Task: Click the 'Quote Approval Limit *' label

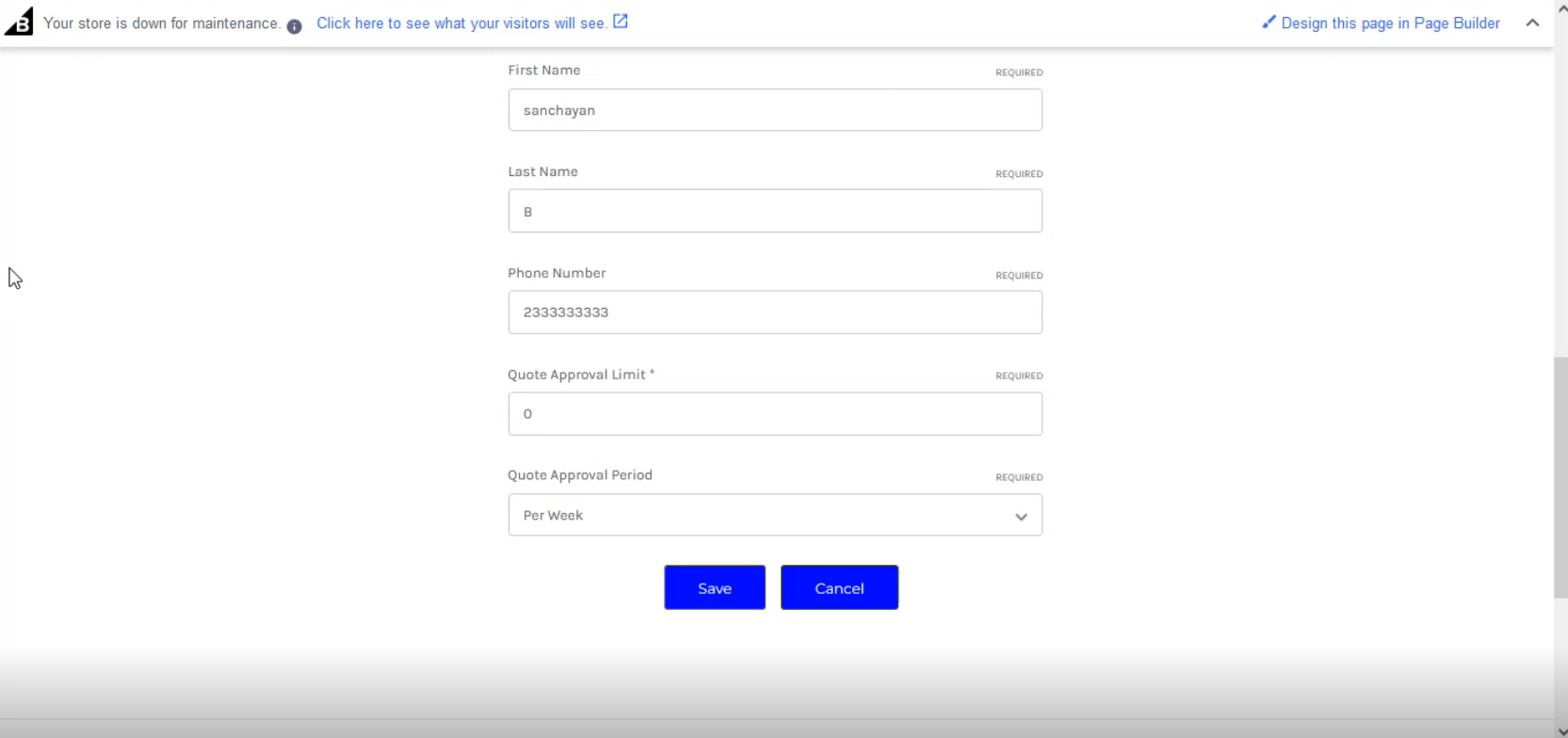Action: [x=581, y=375]
